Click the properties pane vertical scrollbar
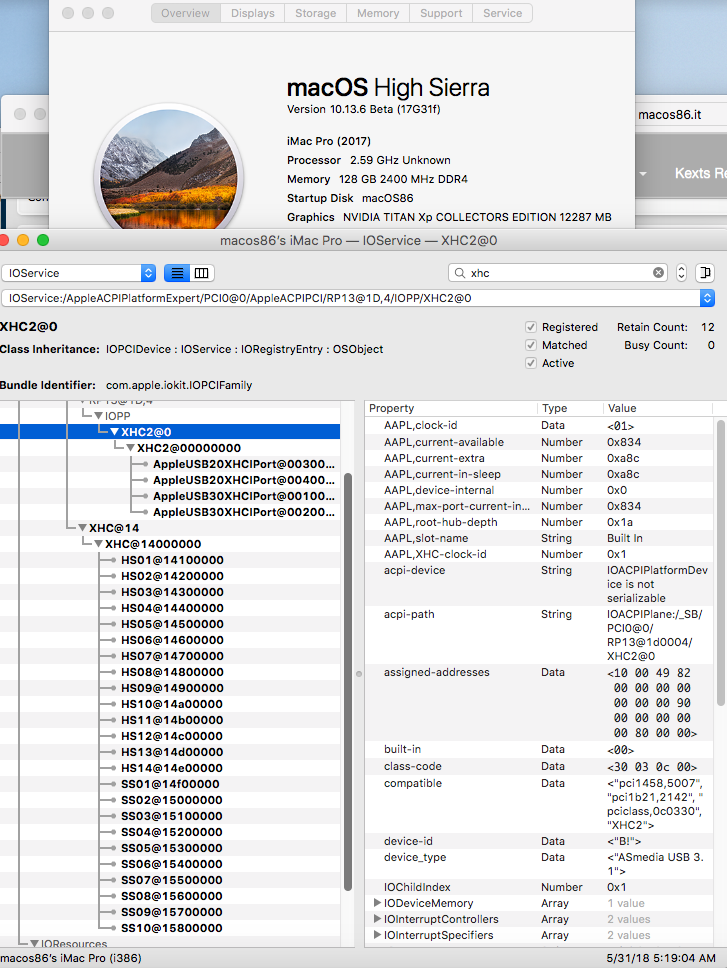Viewport: 727px width, 968px height. pos(721,563)
